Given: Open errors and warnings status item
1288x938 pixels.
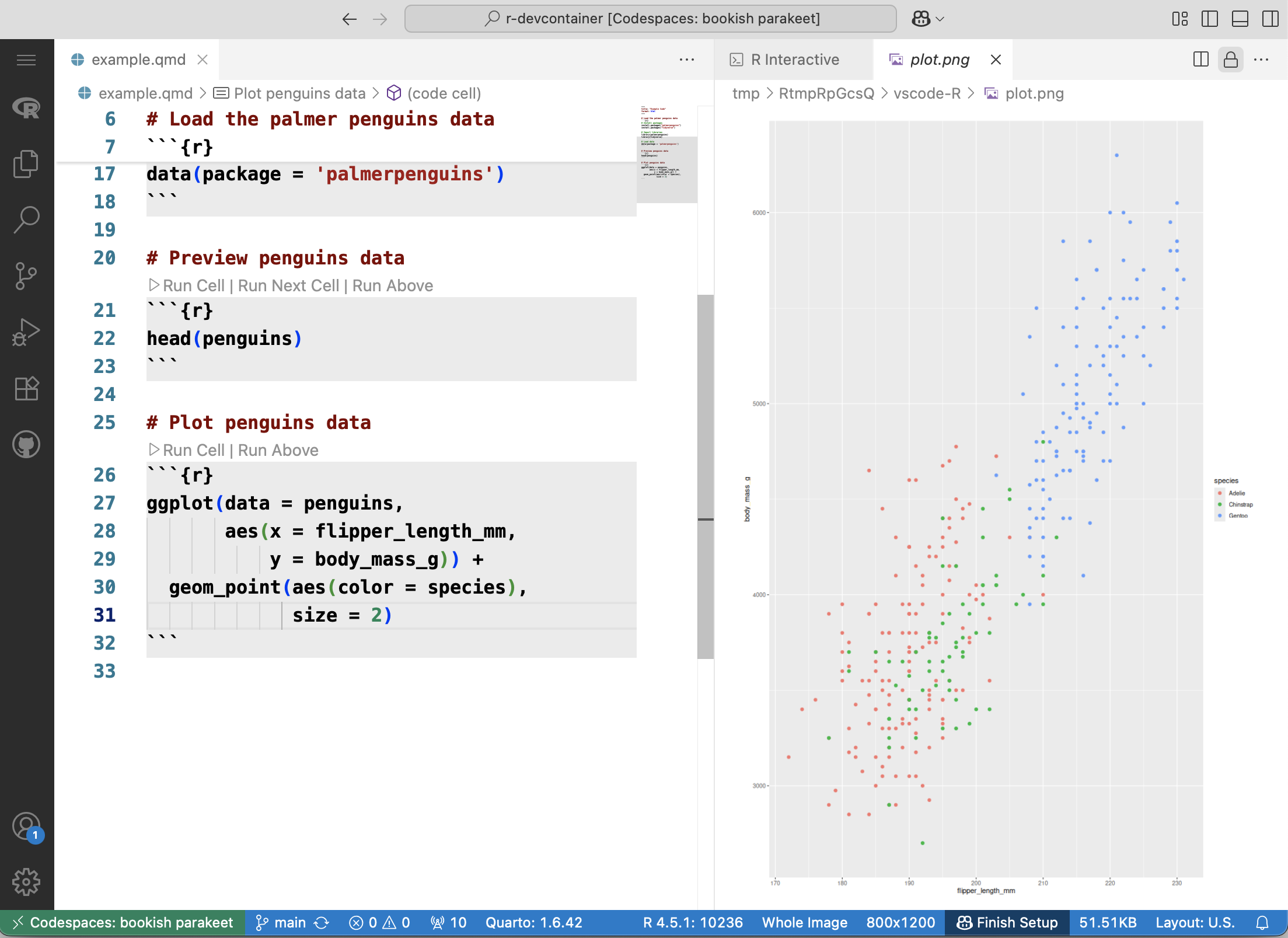Looking at the screenshot, I should pos(379,923).
